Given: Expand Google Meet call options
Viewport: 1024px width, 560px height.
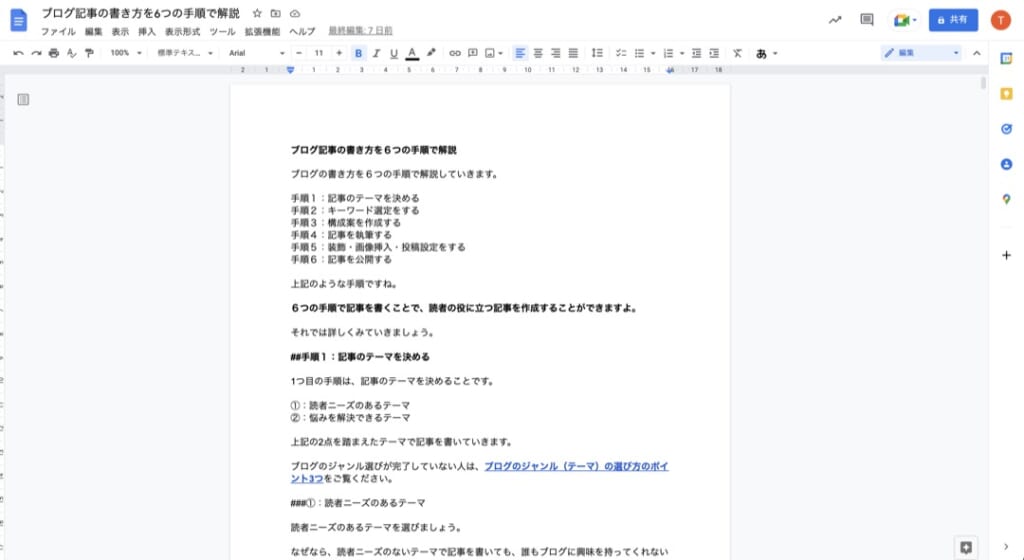Looking at the screenshot, I should 914,20.
